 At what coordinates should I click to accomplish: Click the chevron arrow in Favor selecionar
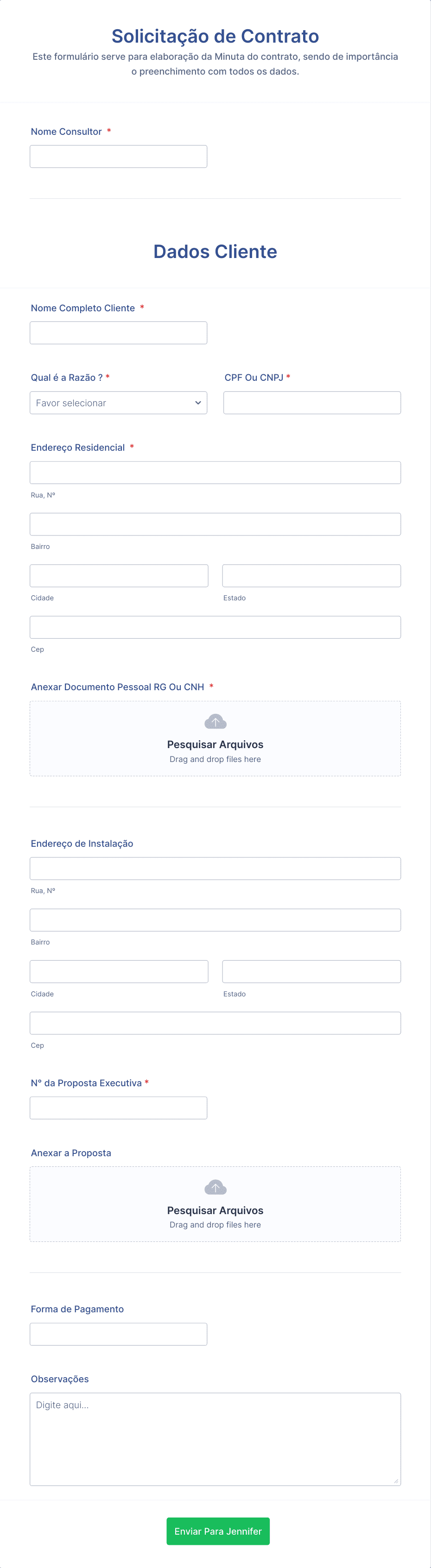pos(198,403)
